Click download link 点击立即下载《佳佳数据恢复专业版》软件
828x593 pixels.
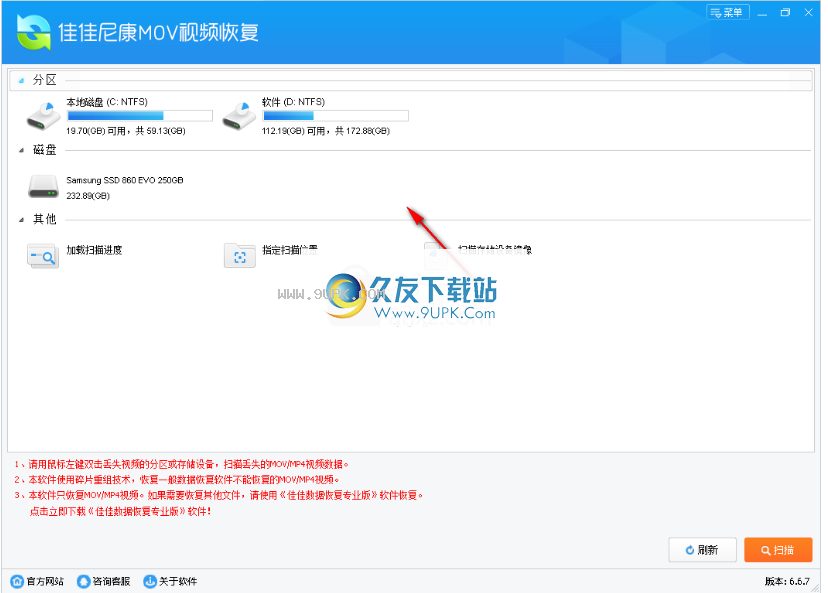pos(120,511)
